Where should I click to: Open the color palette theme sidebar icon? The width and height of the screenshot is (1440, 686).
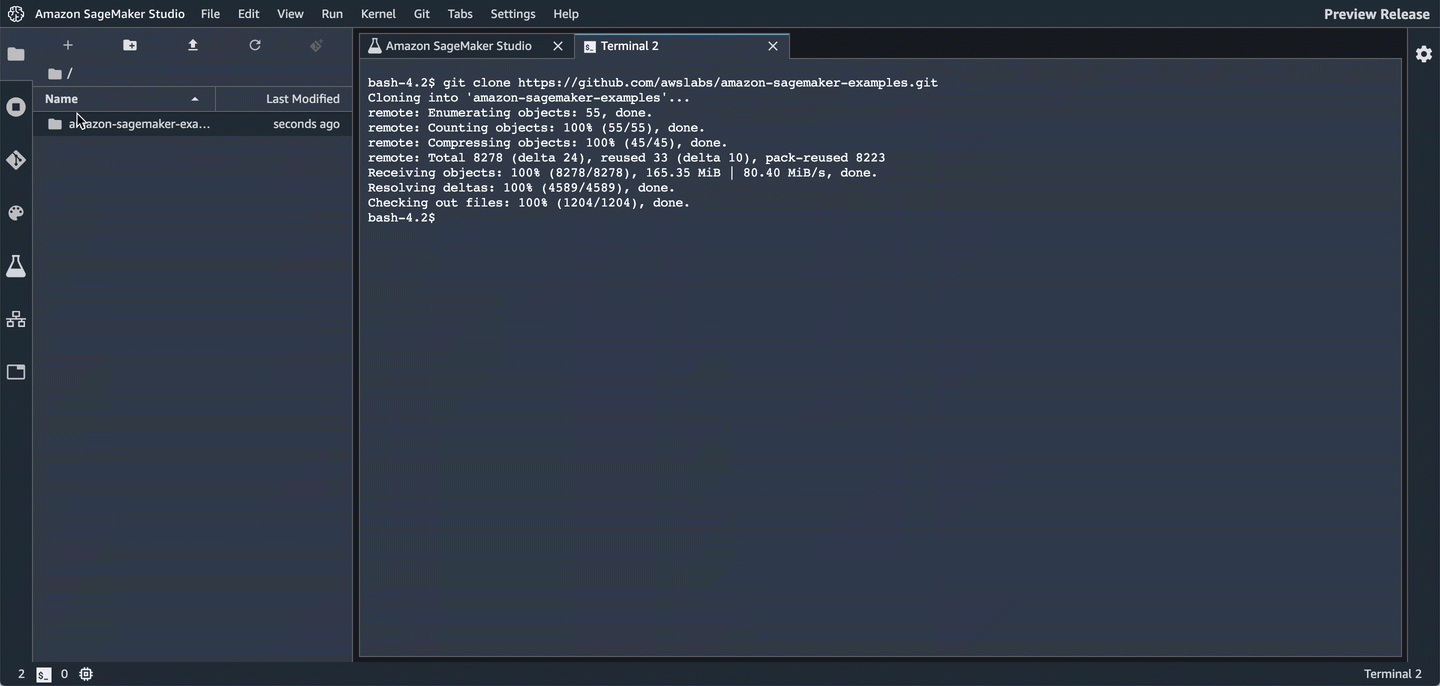click(16, 213)
